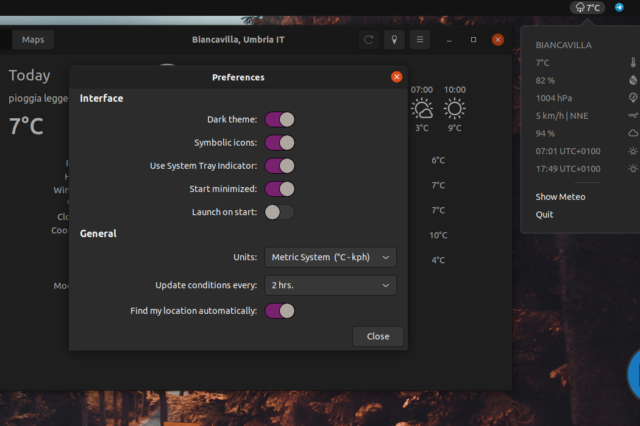Open the Update conditions every dropdown
Viewport: 640px width, 426px height.
tap(330, 285)
